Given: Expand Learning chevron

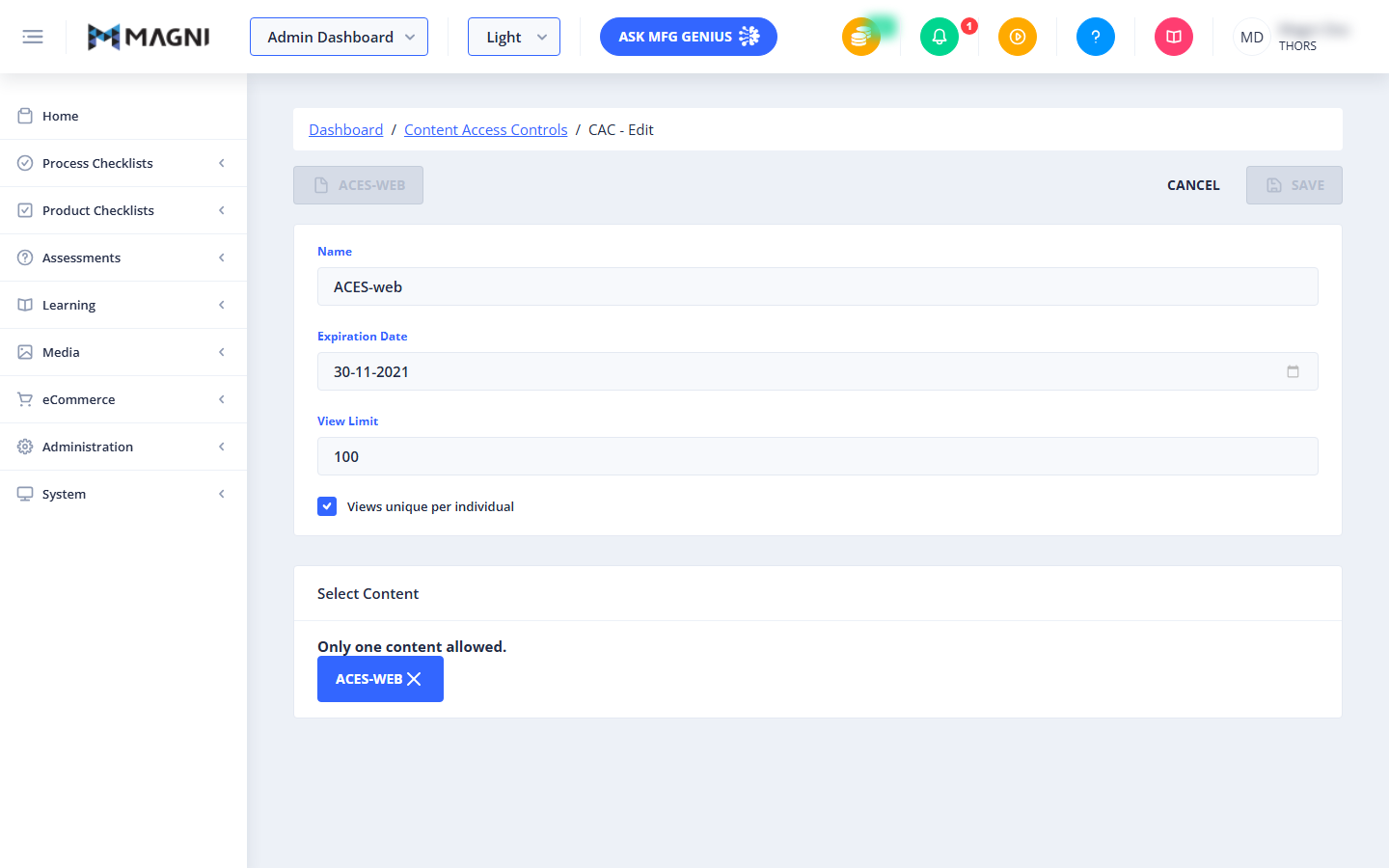Looking at the screenshot, I should coord(222,305).
